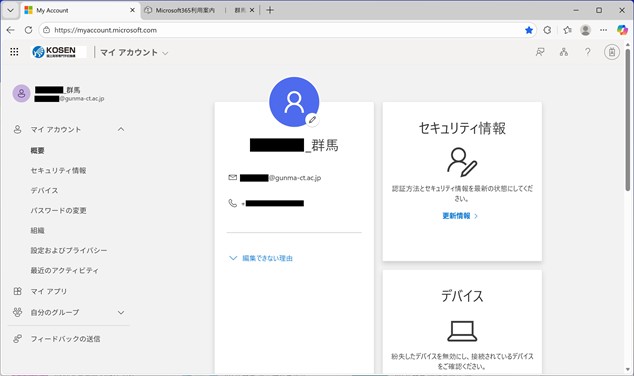Click the フィードバックの送信 icon

17,339
